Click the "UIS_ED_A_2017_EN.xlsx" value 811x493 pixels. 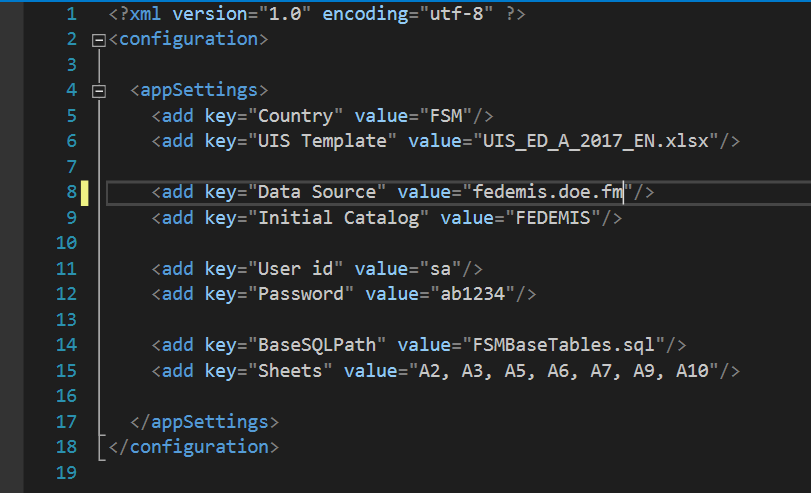point(596,141)
